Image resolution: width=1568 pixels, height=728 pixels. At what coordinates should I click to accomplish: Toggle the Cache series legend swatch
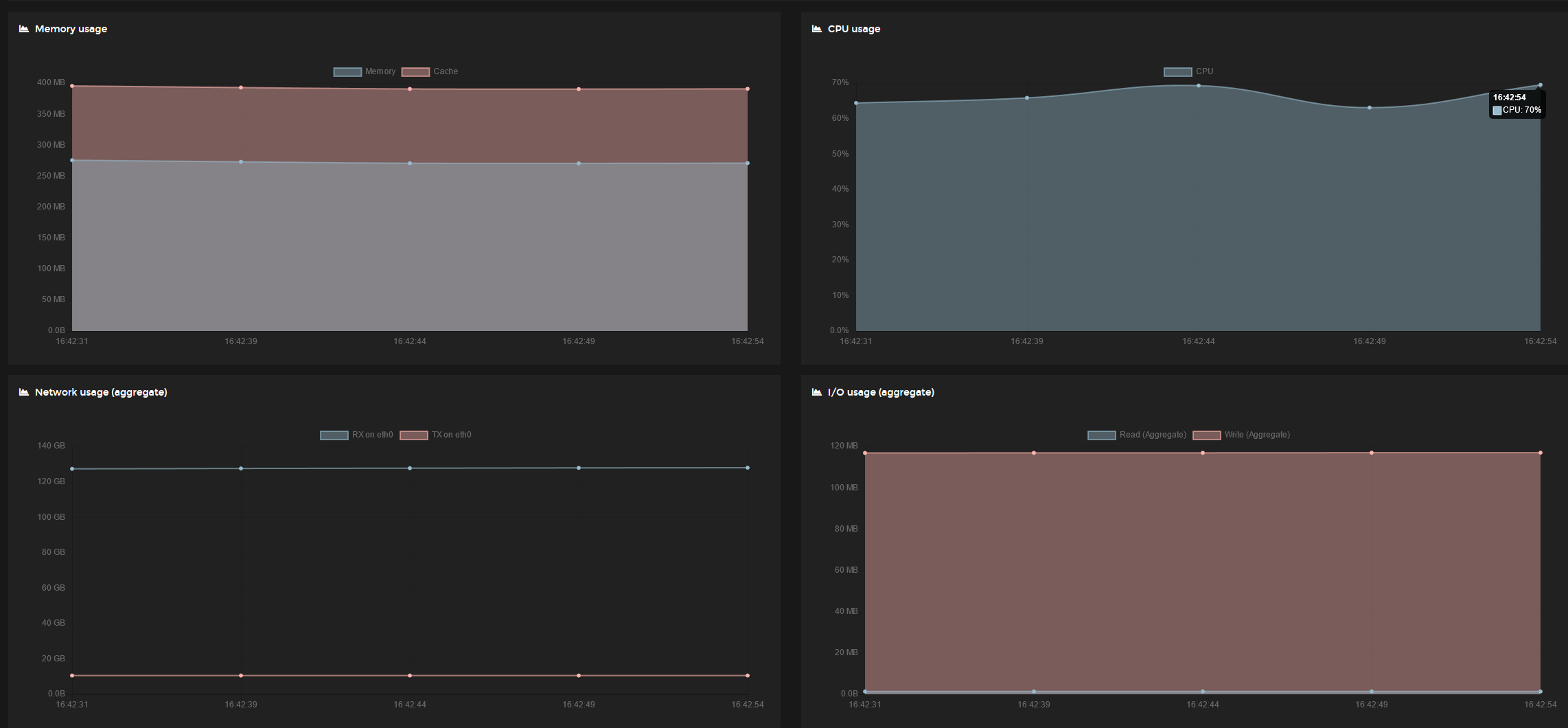[x=415, y=72]
